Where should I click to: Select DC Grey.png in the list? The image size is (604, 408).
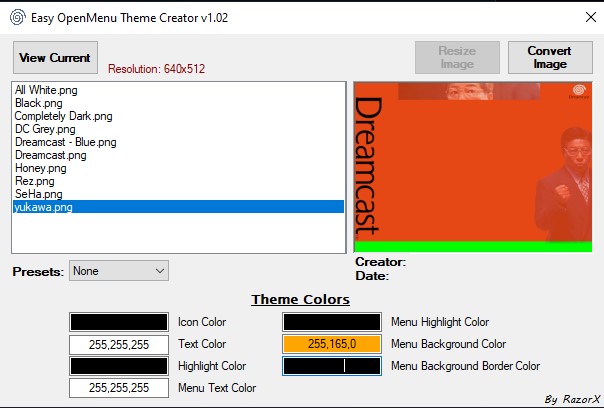pyautogui.click(x=178, y=129)
